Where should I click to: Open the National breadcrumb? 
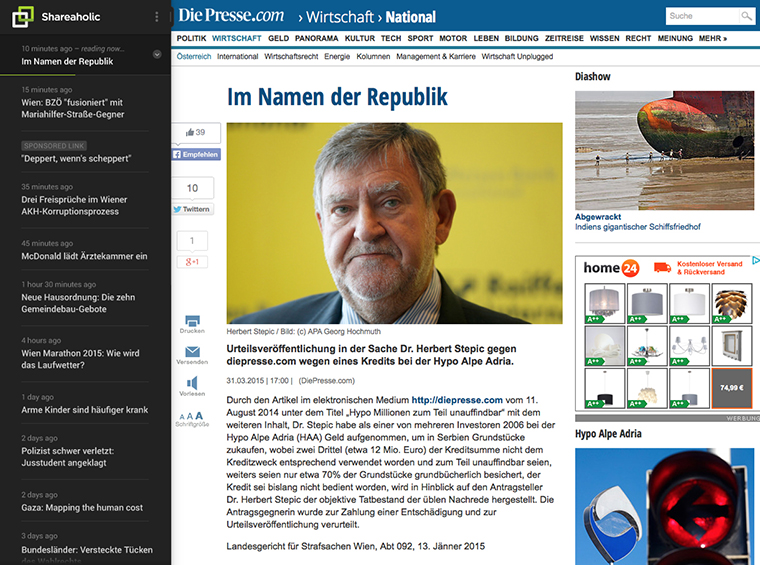411,17
